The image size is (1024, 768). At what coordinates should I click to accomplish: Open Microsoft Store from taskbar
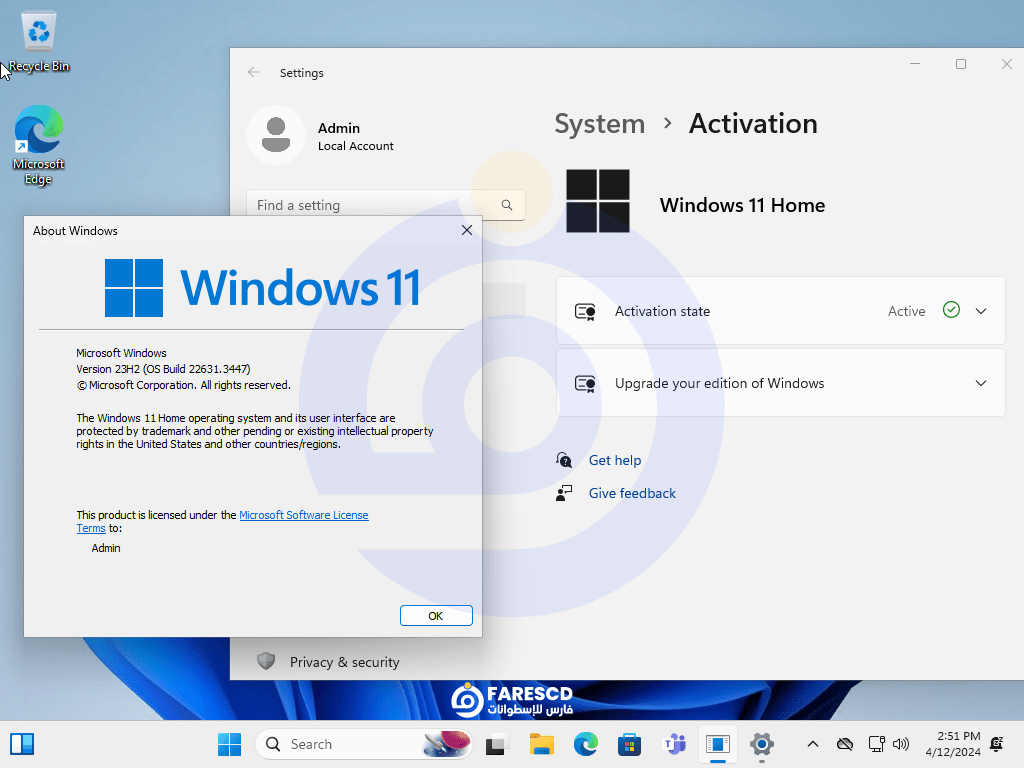(x=630, y=744)
